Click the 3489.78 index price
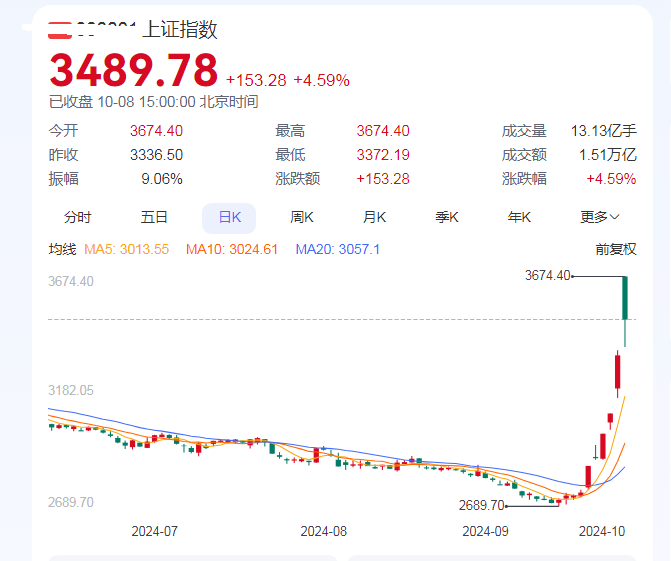 134,70
